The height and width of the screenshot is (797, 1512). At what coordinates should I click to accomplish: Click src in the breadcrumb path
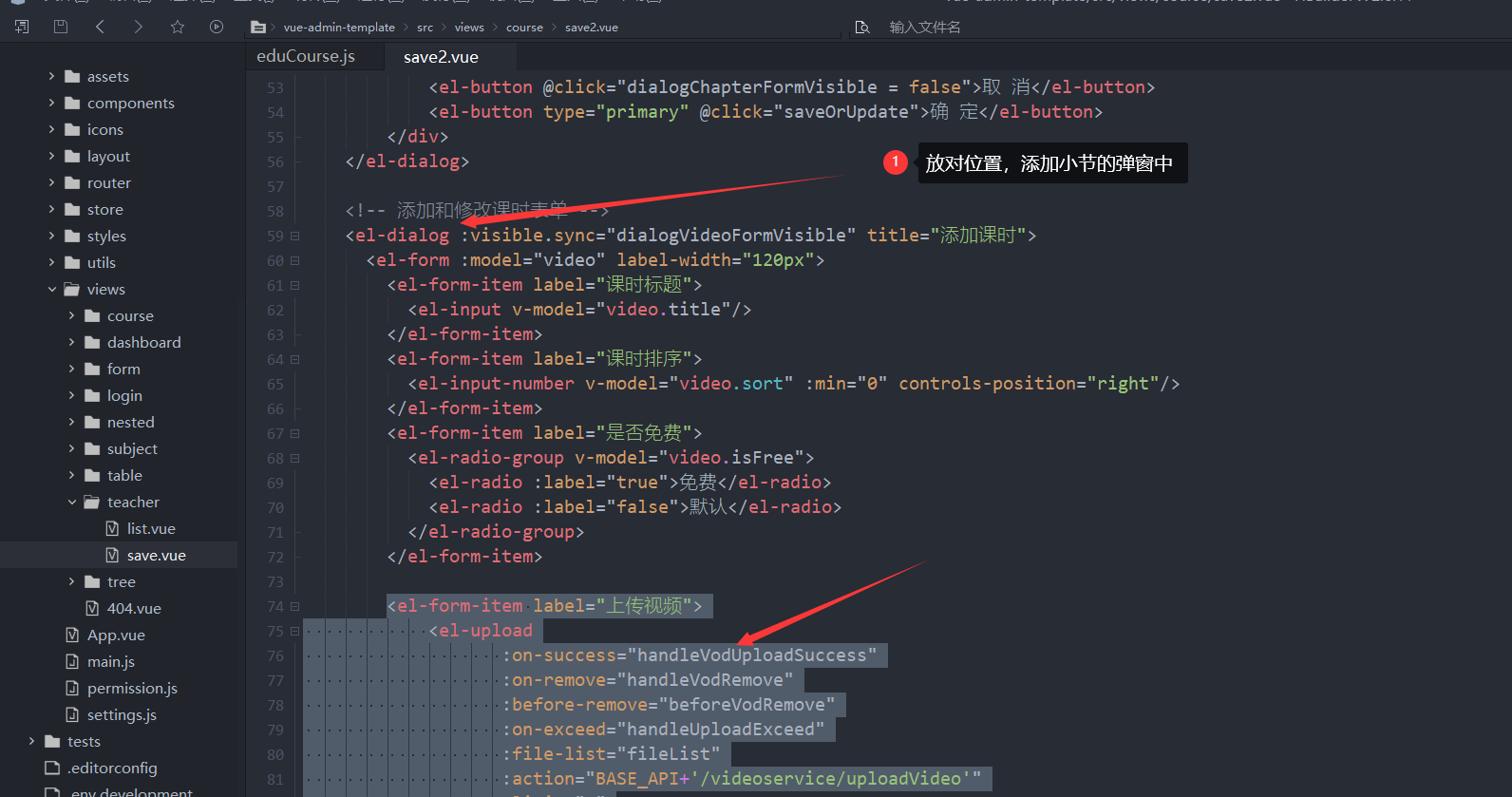425,28
